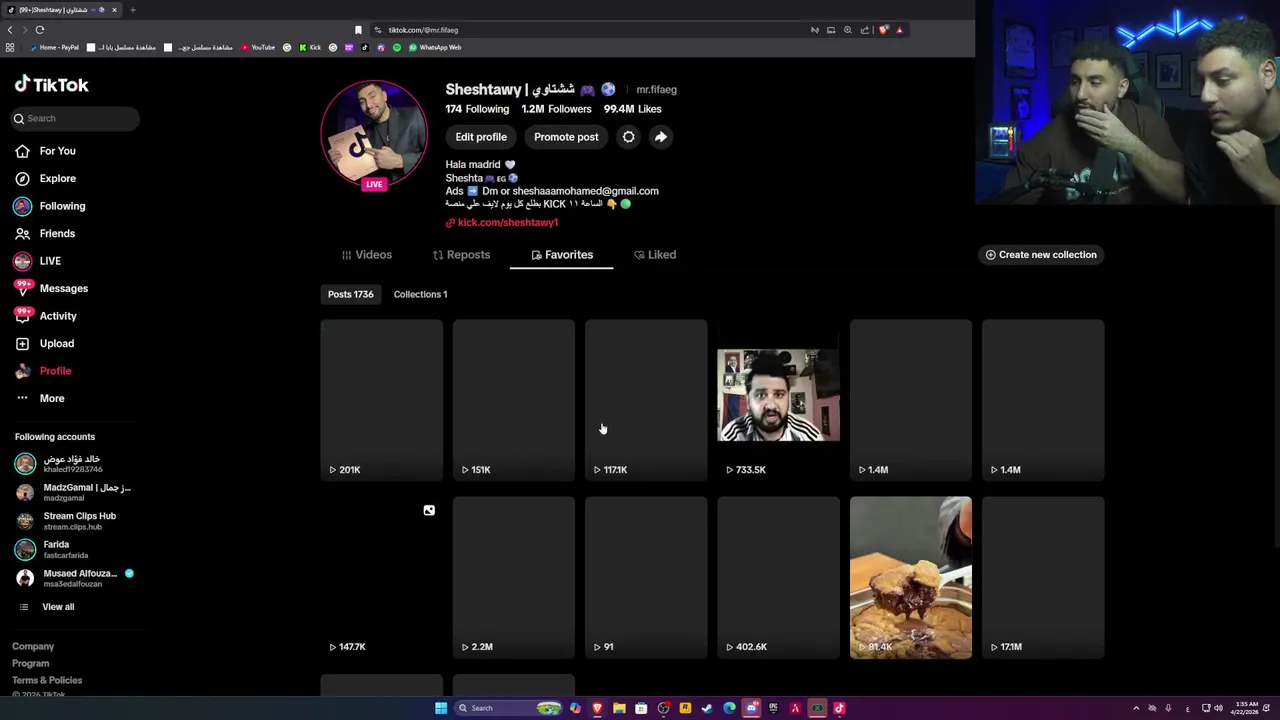Switch to Liked tab
This screenshot has height=720, width=1280.
click(x=655, y=255)
